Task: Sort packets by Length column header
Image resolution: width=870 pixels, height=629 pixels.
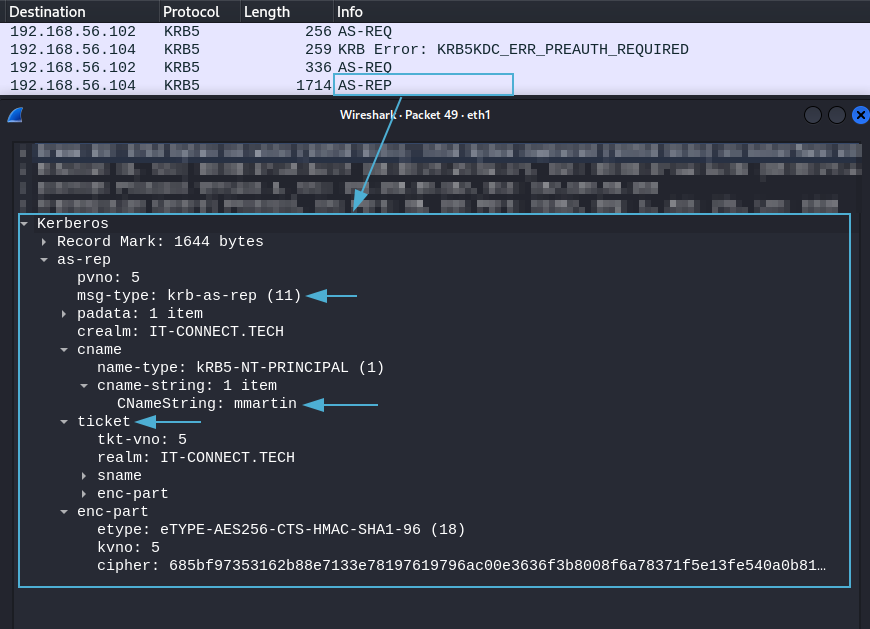Action: point(267,12)
